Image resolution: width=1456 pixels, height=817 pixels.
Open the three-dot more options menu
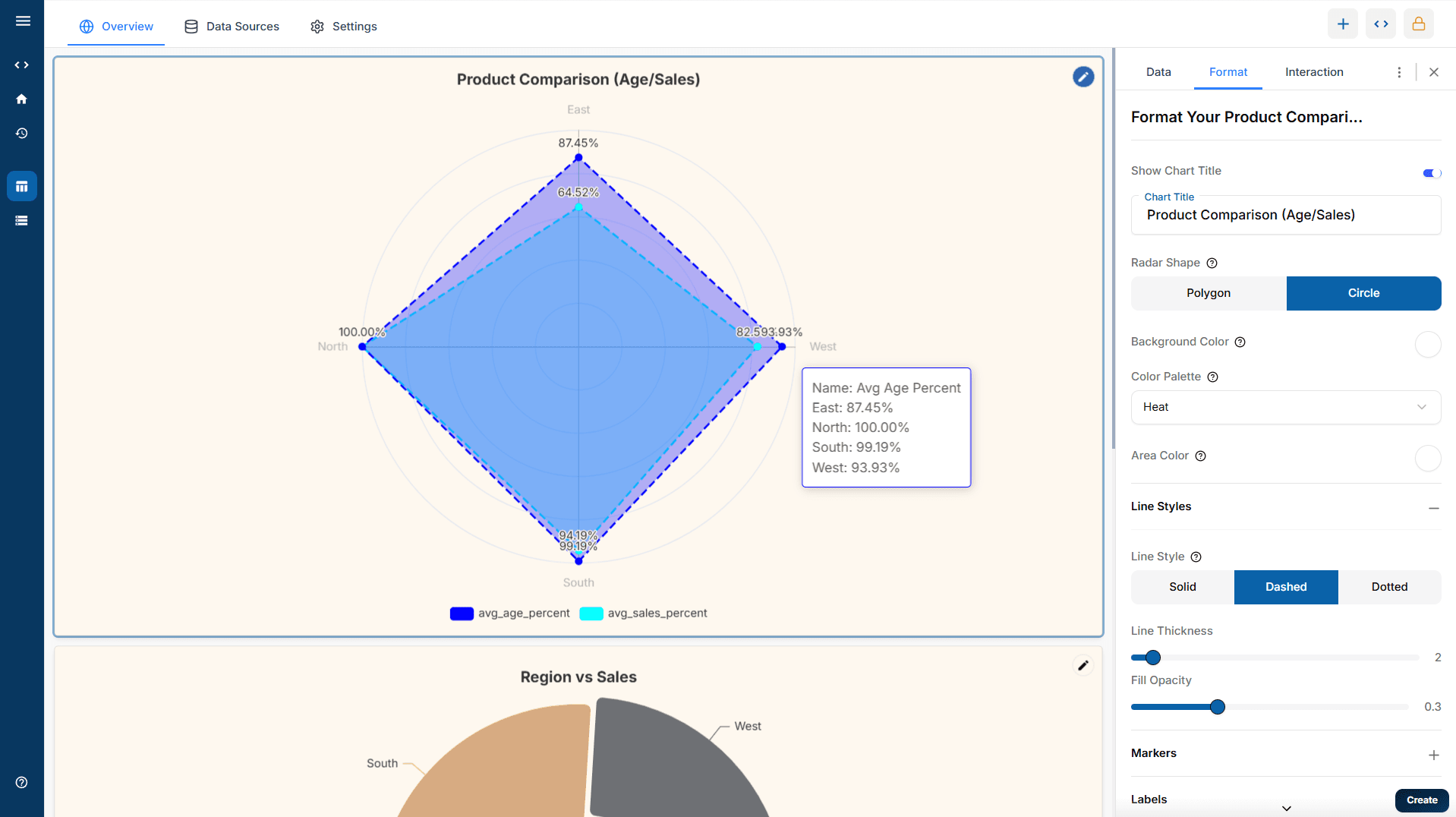point(1399,72)
